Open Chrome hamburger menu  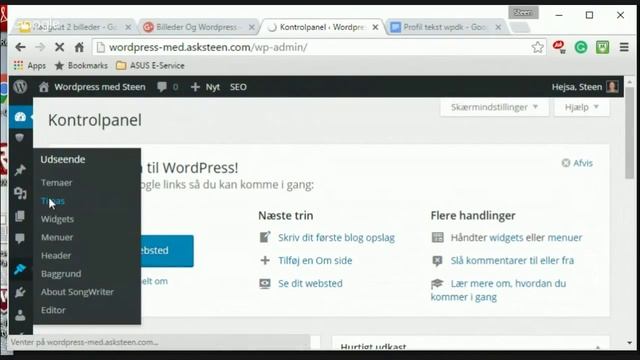pos(624,47)
